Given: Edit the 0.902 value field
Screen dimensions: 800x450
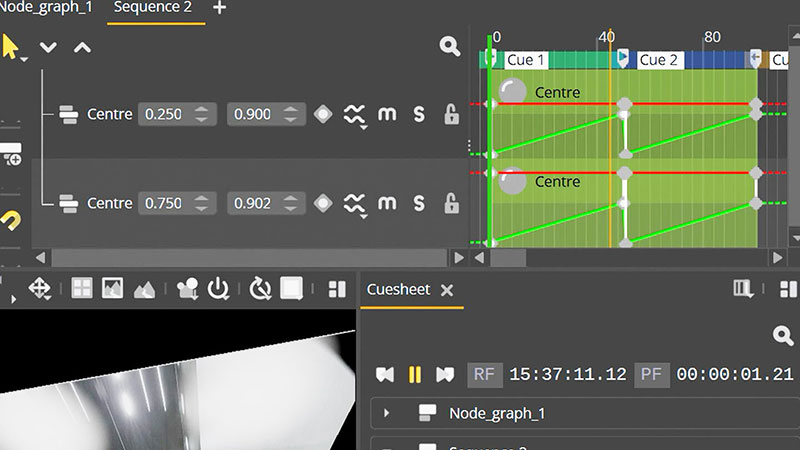Looking at the screenshot, I should pyautogui.click(x=266, y=204).
